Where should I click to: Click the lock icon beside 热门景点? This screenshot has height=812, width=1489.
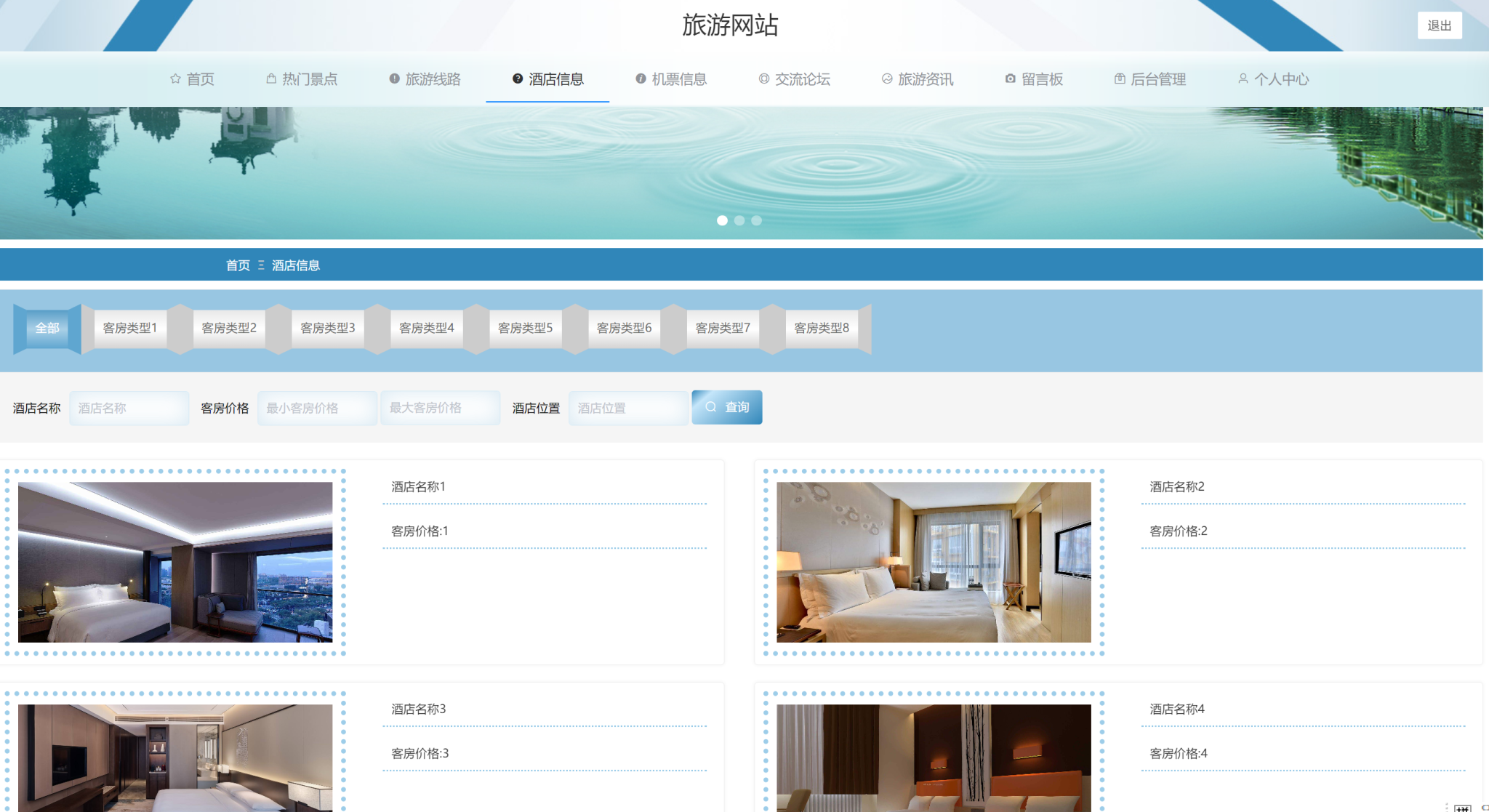[271, 79]
